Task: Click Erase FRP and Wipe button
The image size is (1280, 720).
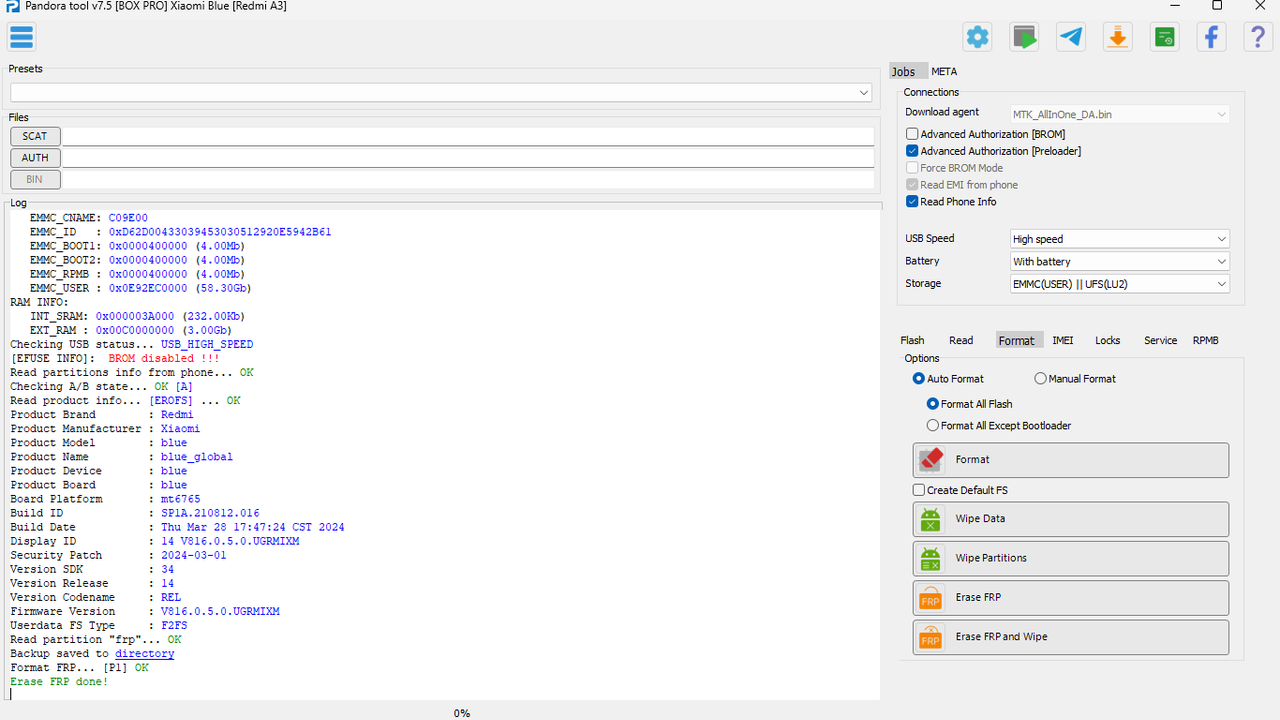Action: (1071, 637)
